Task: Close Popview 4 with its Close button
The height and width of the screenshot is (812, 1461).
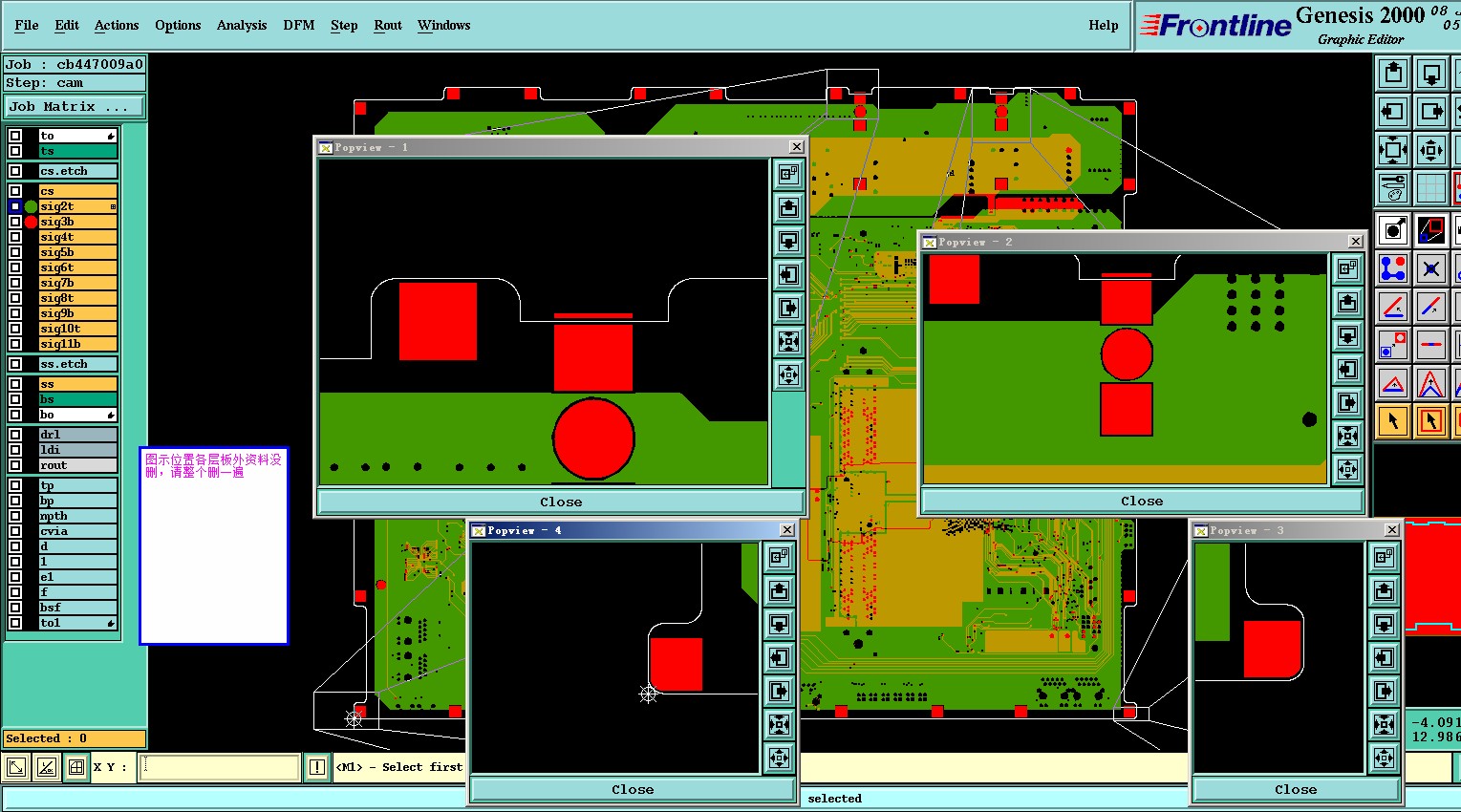Action: coord(633,789)
